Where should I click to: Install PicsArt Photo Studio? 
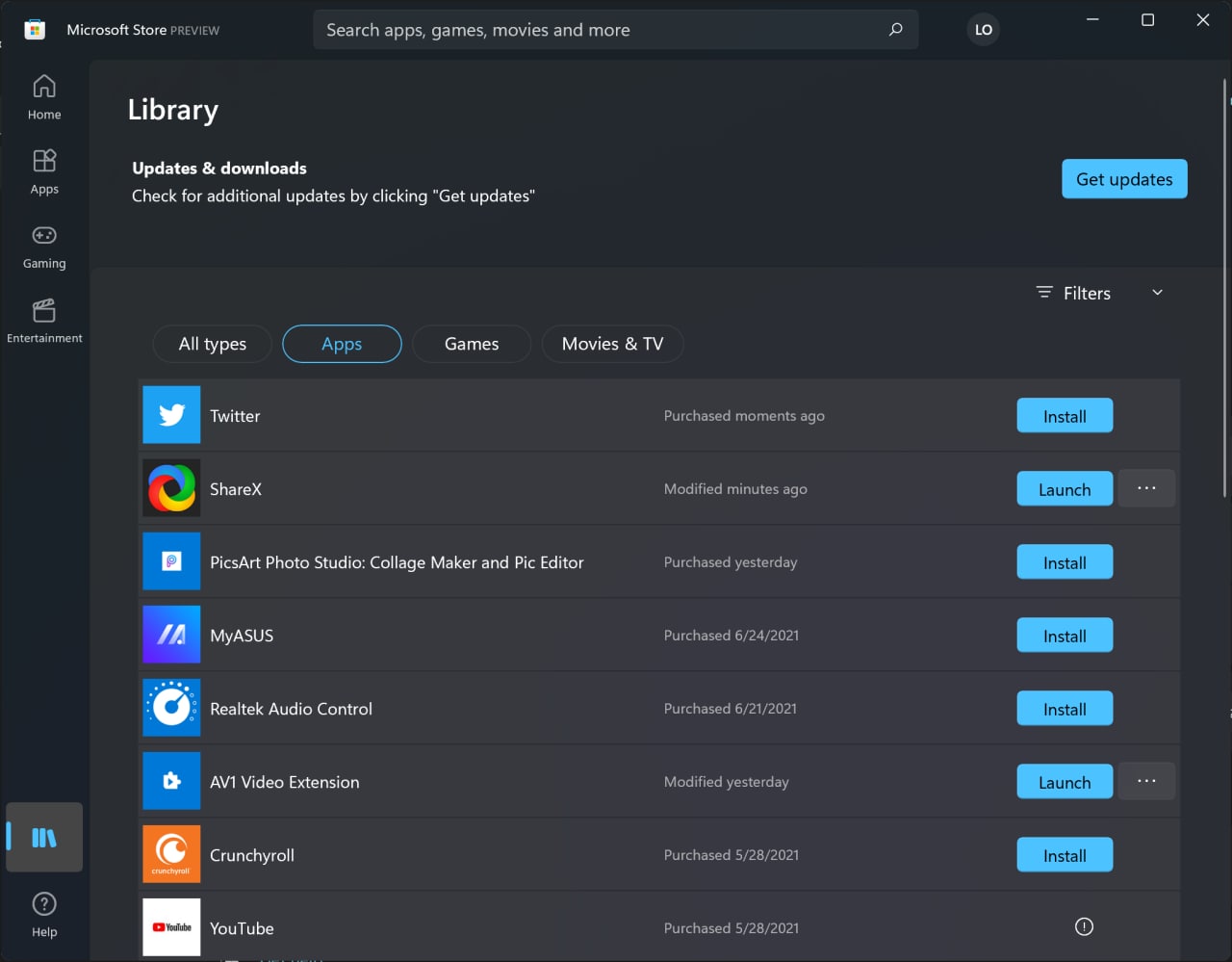[x=1065, y=562]
